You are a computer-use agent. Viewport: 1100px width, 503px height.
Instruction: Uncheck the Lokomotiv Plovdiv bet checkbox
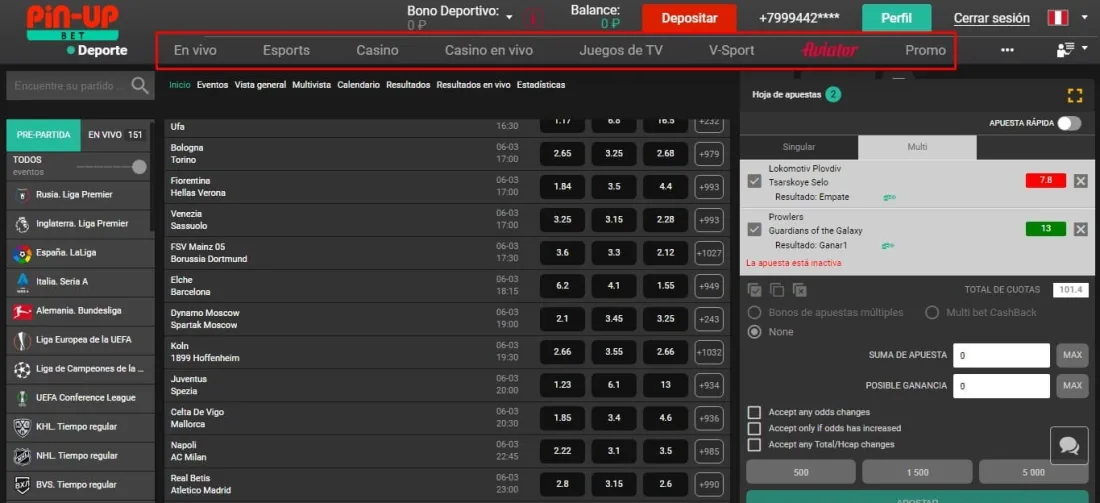click(x=755, y=181)
